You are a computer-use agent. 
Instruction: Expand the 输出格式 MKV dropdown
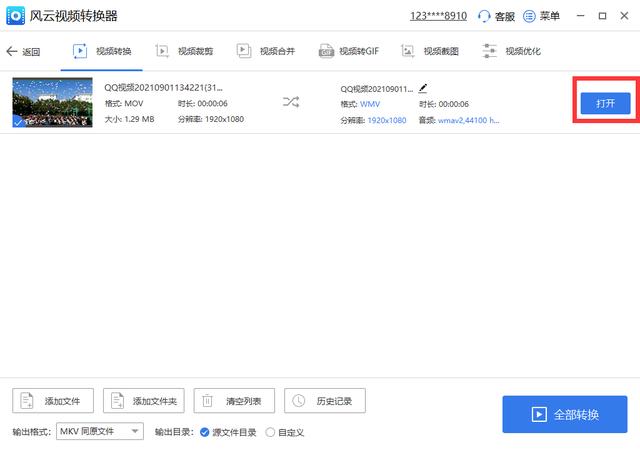pyautogui.click(x=100, y=431)
